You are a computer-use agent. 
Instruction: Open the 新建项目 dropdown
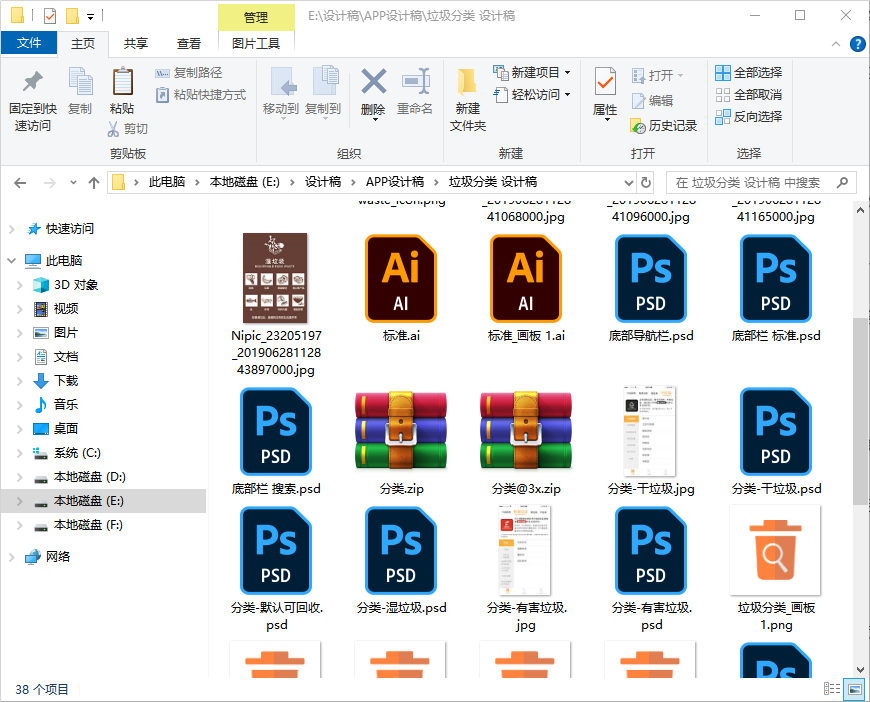(532, 73)
